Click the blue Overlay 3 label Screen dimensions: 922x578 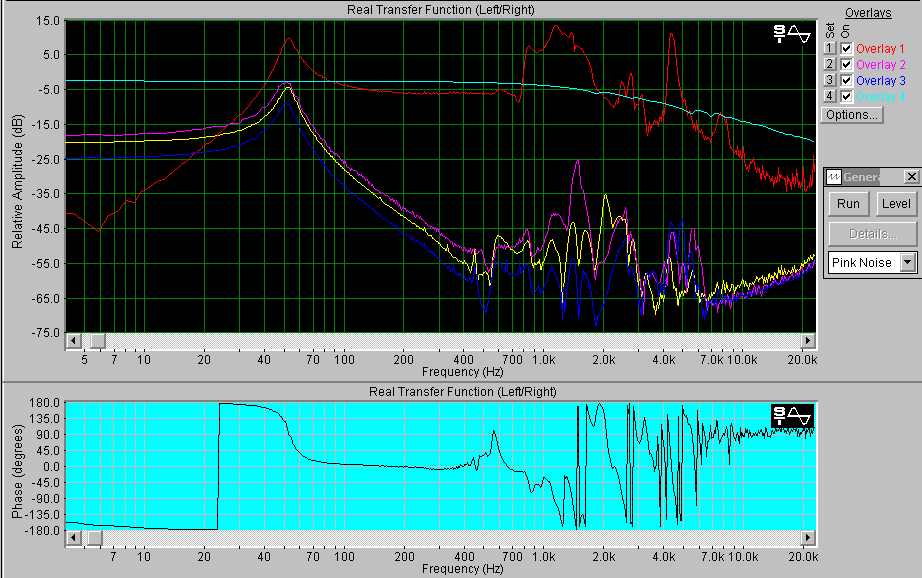pyautogui.click(x=880, y=81)
